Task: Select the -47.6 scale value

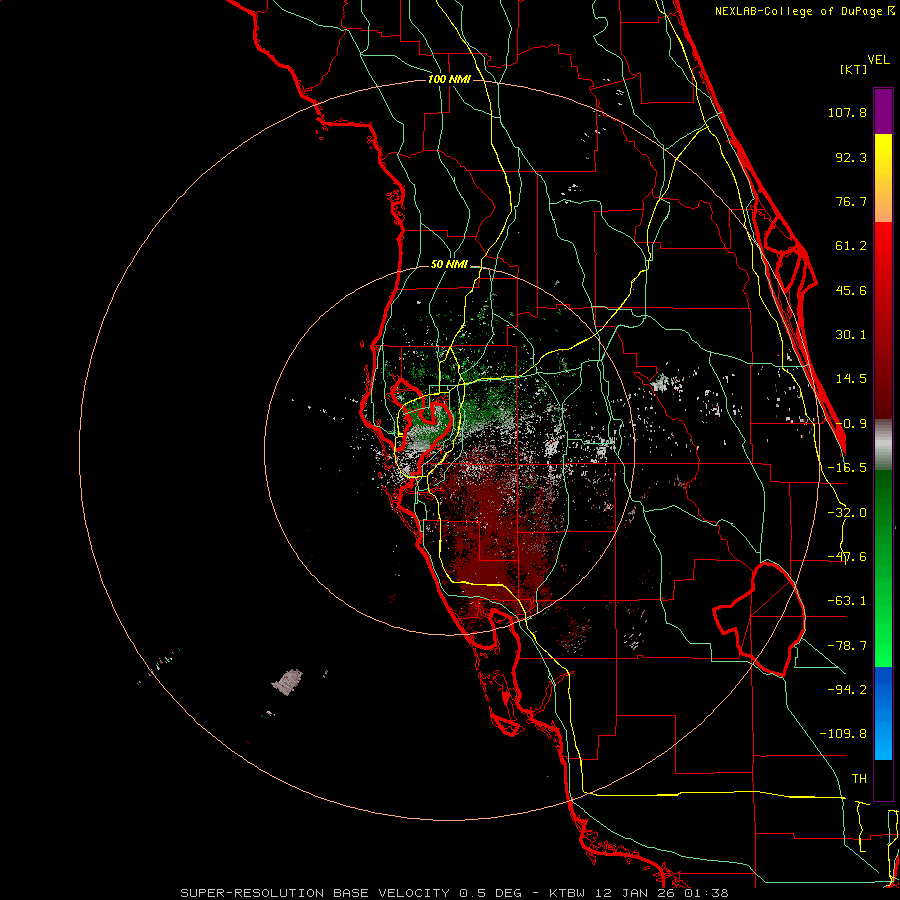Action: pos(847,557)
